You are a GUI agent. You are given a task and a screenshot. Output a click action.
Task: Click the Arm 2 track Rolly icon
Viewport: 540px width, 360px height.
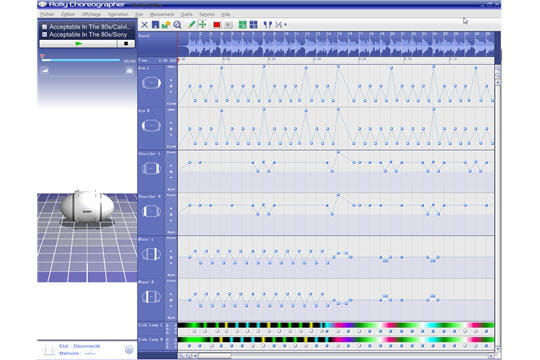click(151, 125)
